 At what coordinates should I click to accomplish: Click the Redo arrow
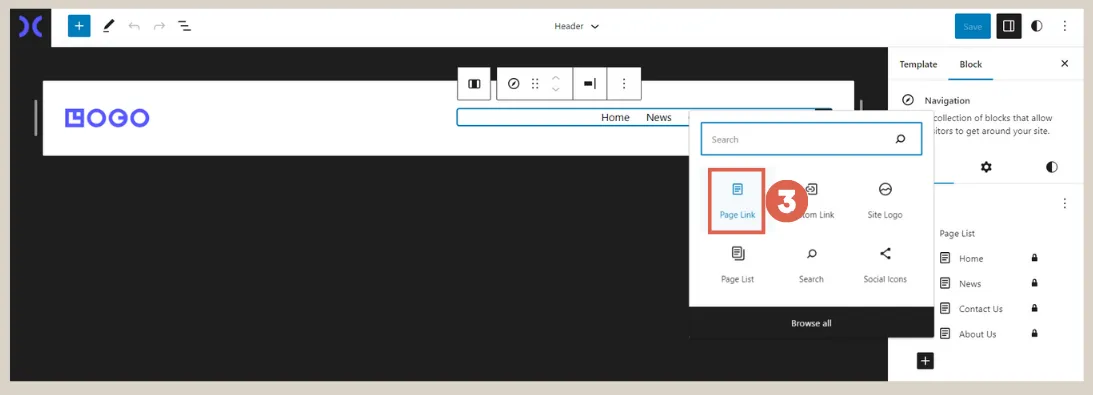pyautogui.click(x=159, y=26)
